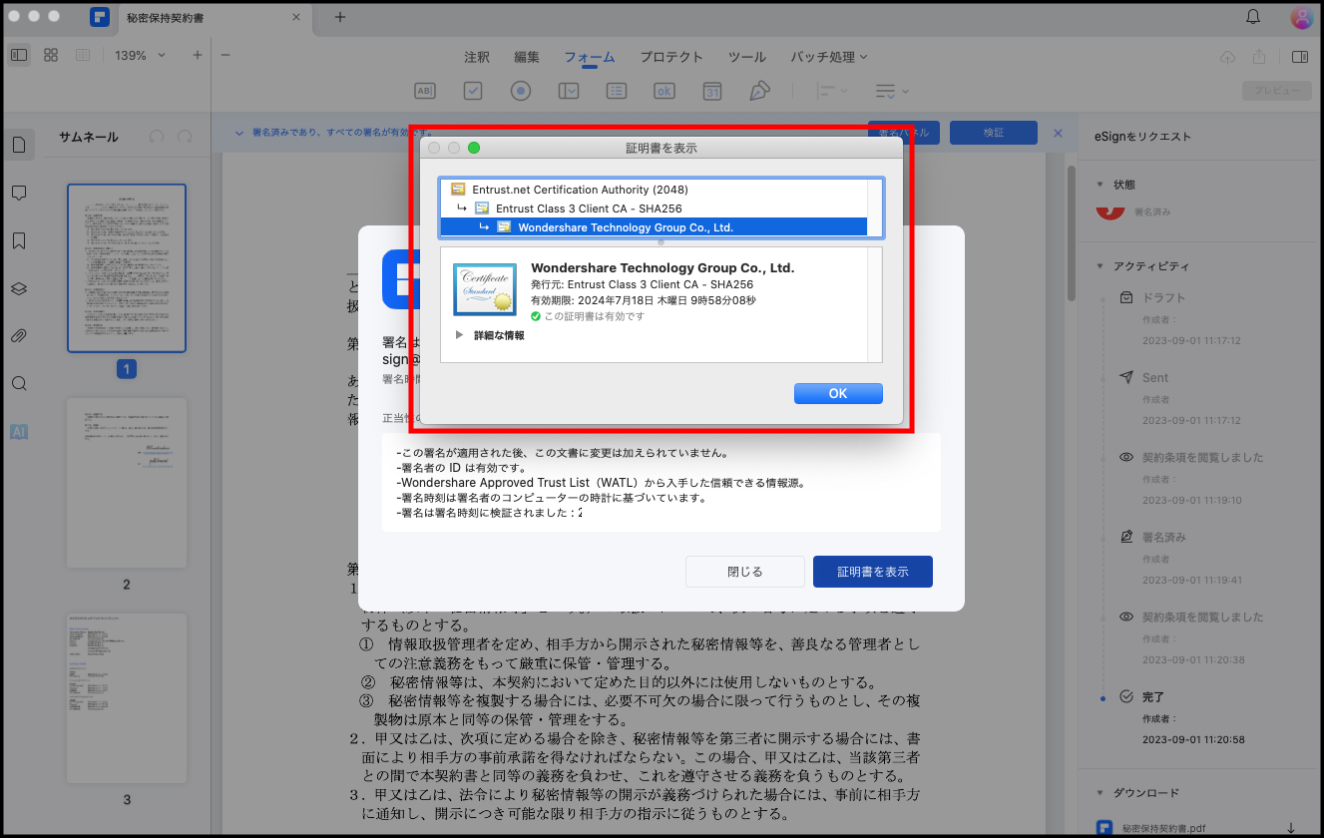Image resolution: width=1324 pixels, height=838 pixels.
Task: Open the AI assistant sidebar icon
Action: click(x=18, y=432)
